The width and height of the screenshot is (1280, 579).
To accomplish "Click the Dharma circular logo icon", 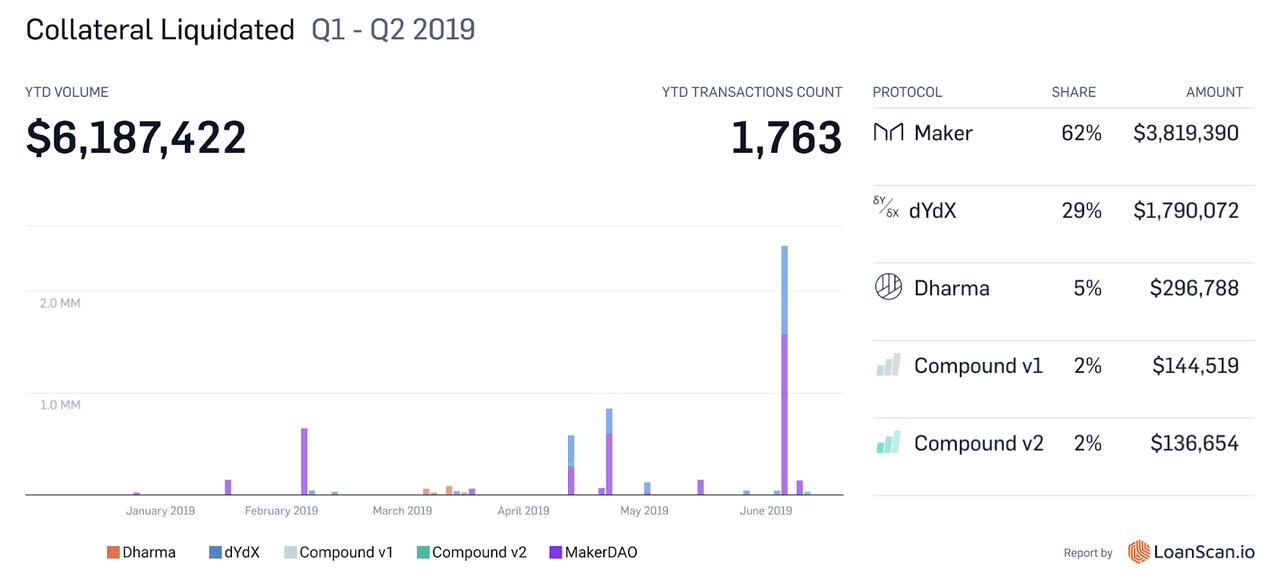I will click(889, 287).
